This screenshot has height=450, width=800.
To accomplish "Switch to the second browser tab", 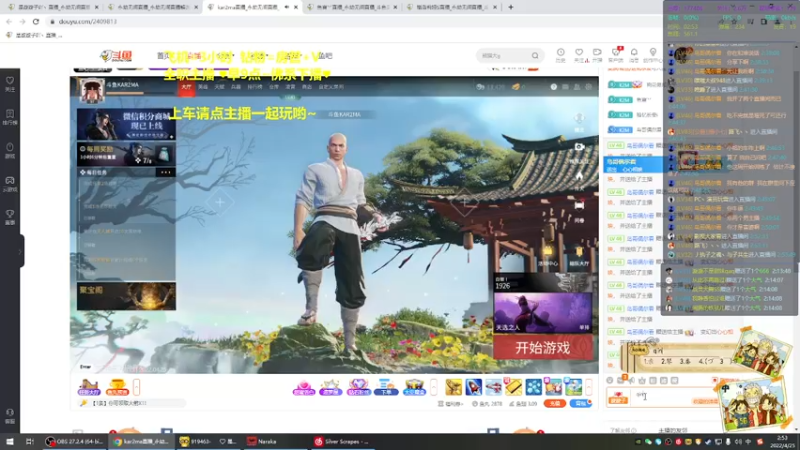I will click(x=153, y=7).
